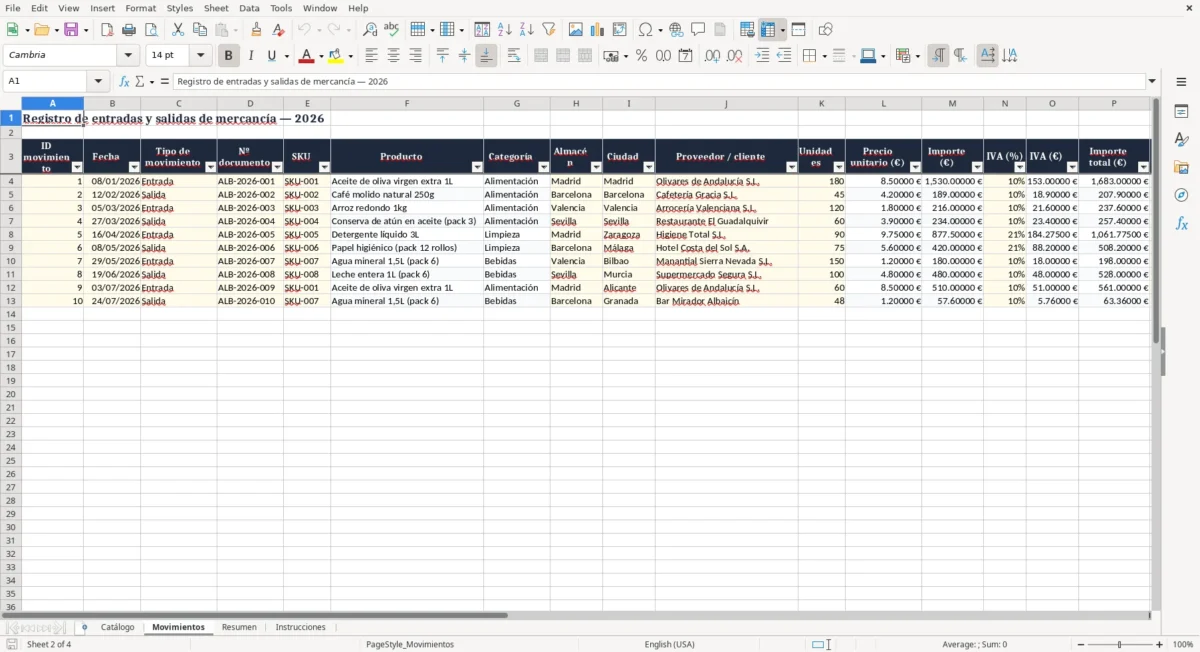
Task: Insert hyperlink using globe icon
Action: click(x=676, y=29)
